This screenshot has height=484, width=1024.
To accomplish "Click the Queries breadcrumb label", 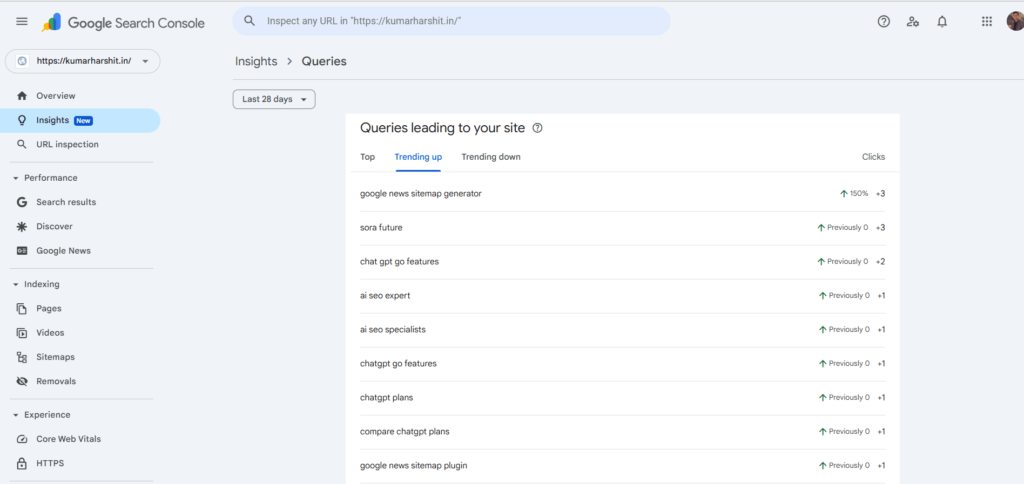I will pos(324,61).
